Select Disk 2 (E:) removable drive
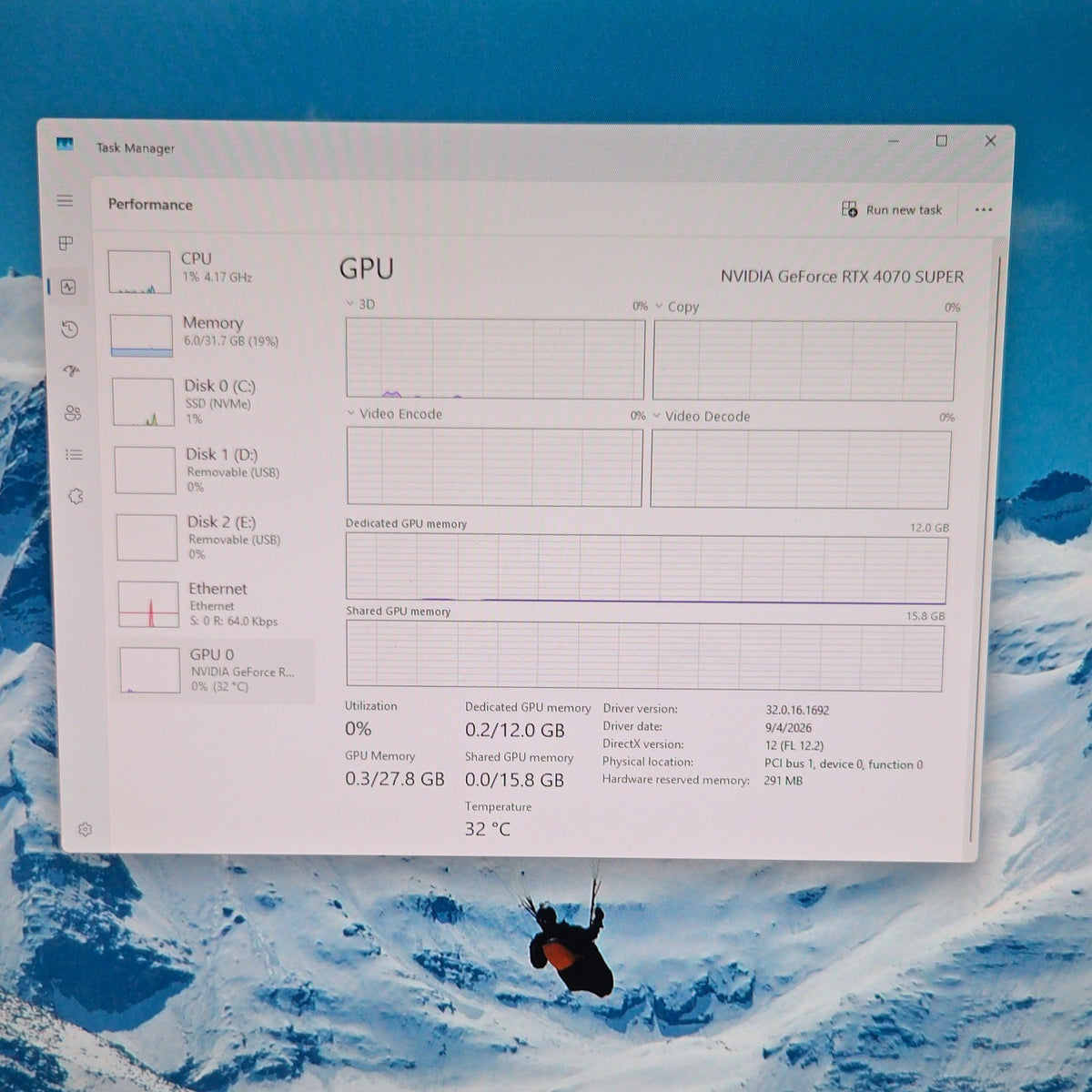 pyautogui.click(x=215, y=537)
